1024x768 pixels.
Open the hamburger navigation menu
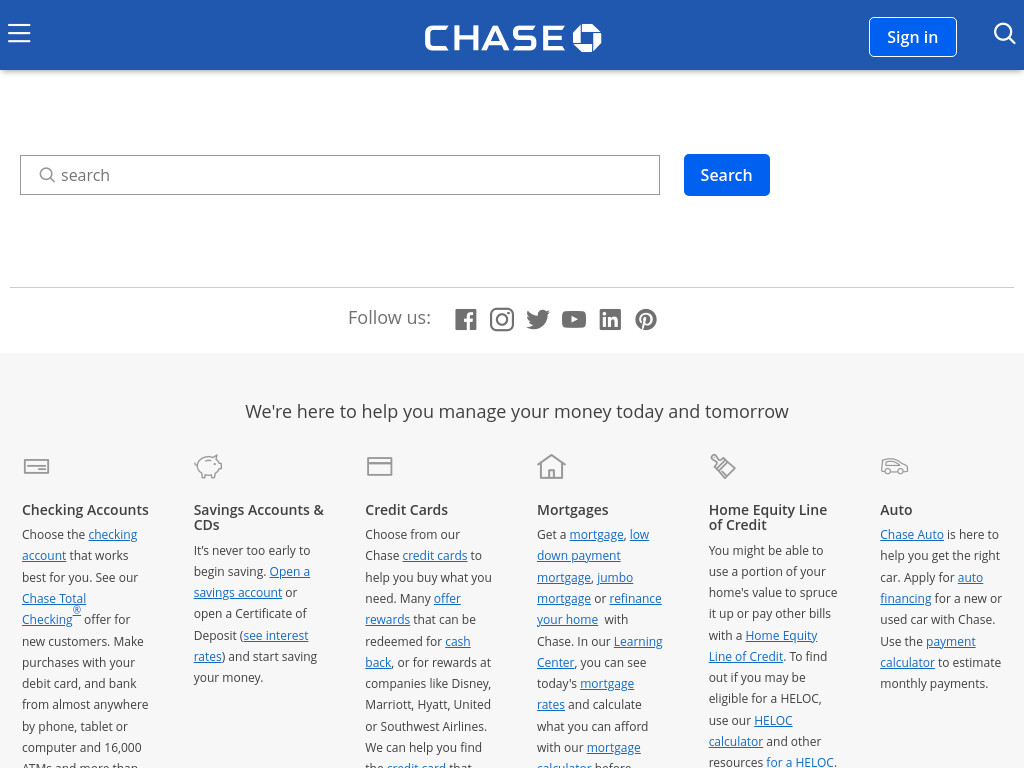19,33
